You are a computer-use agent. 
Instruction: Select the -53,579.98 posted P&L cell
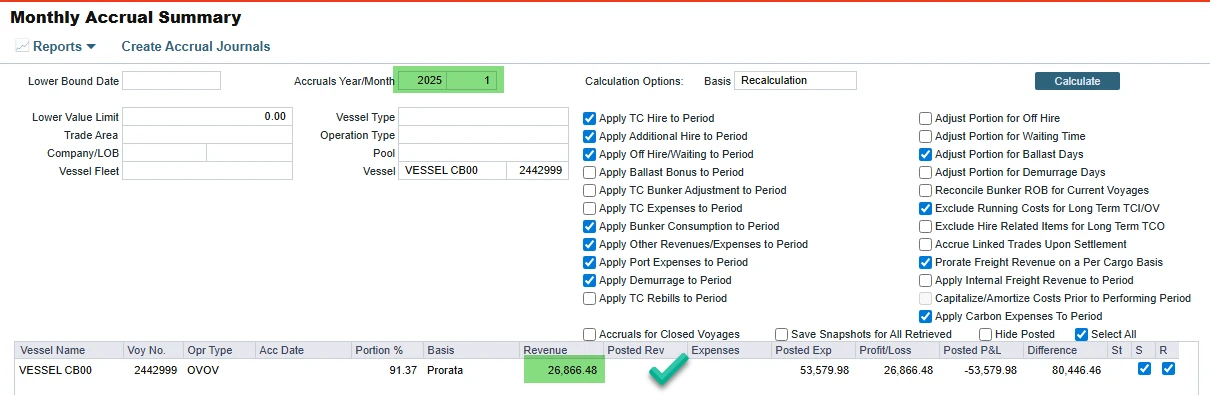click(x=982, y=370)
